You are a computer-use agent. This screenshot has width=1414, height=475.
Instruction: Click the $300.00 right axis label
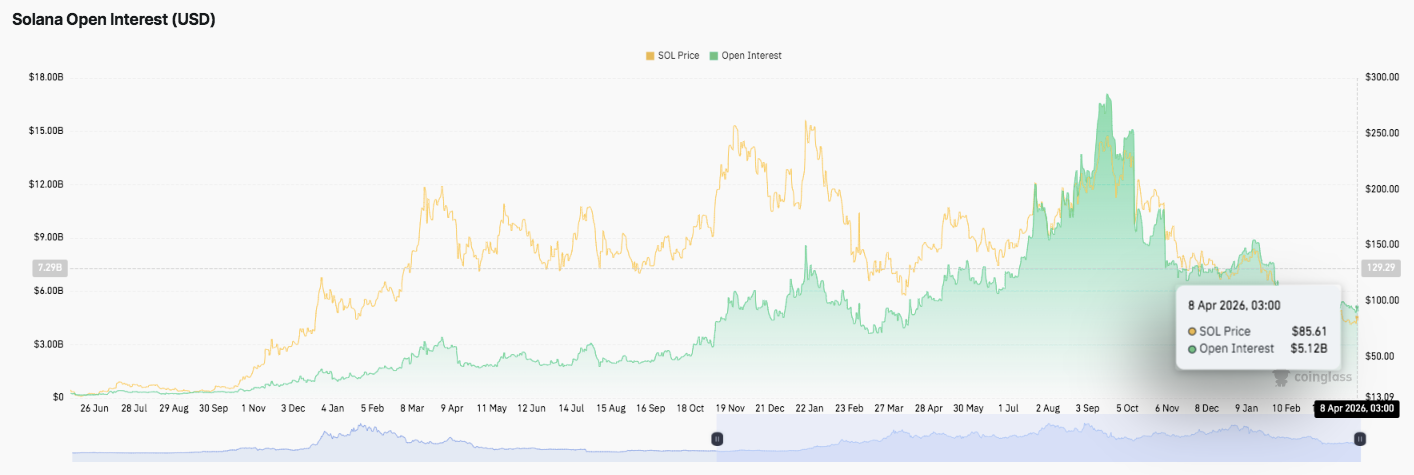coord(1381,77)
